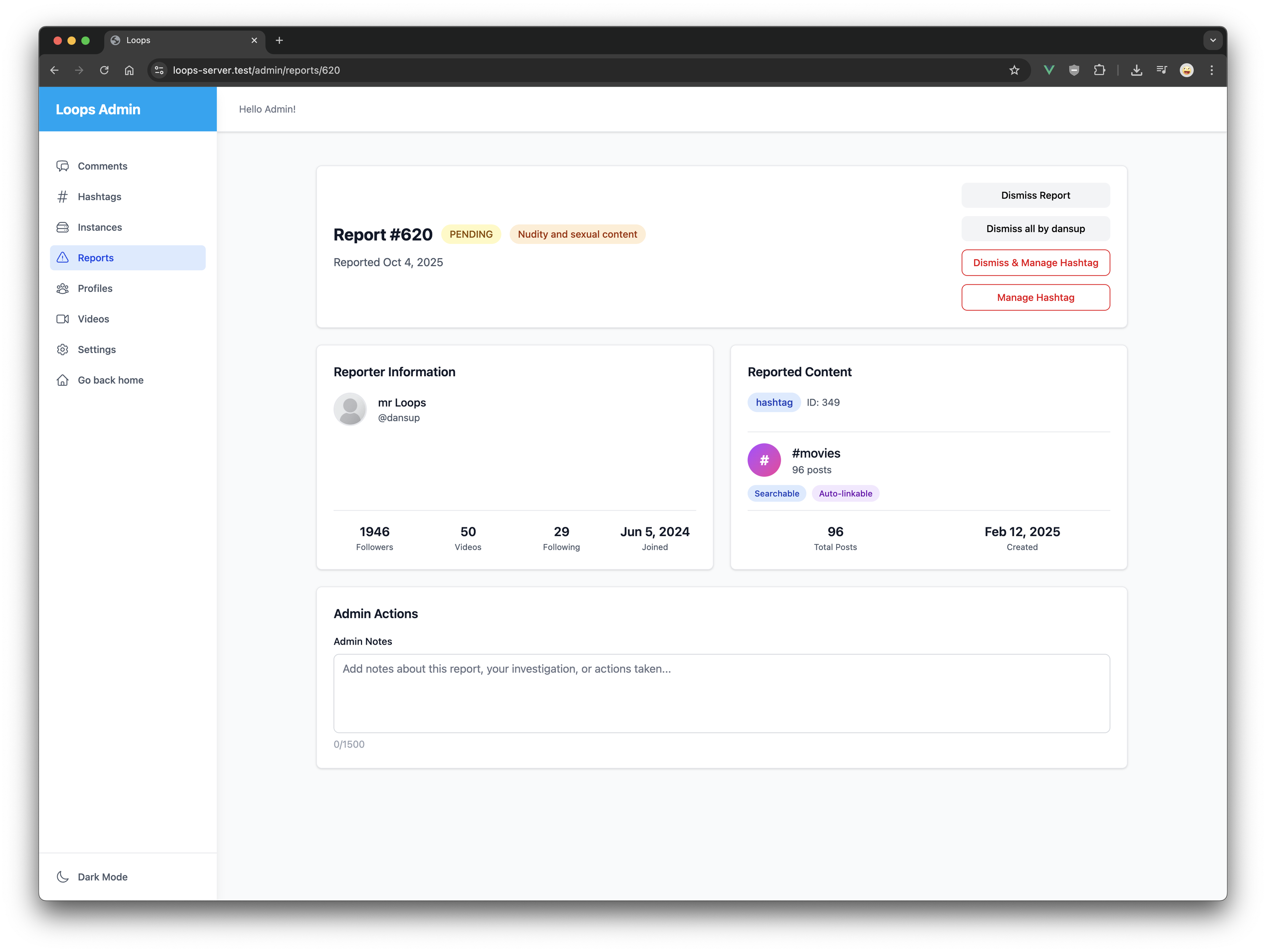
Task: Open Instances via the server icon
Action: point(63,227)
